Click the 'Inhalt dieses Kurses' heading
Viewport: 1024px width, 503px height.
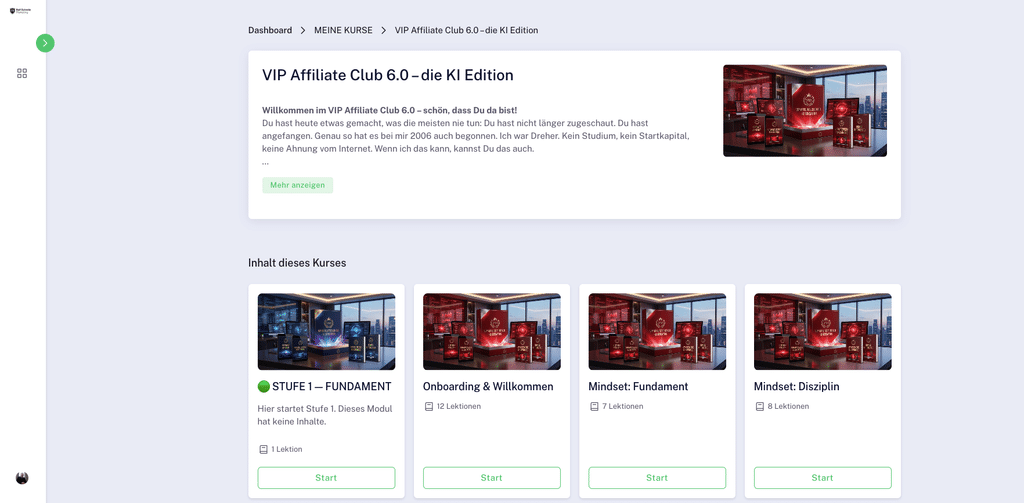pos(297,263)
